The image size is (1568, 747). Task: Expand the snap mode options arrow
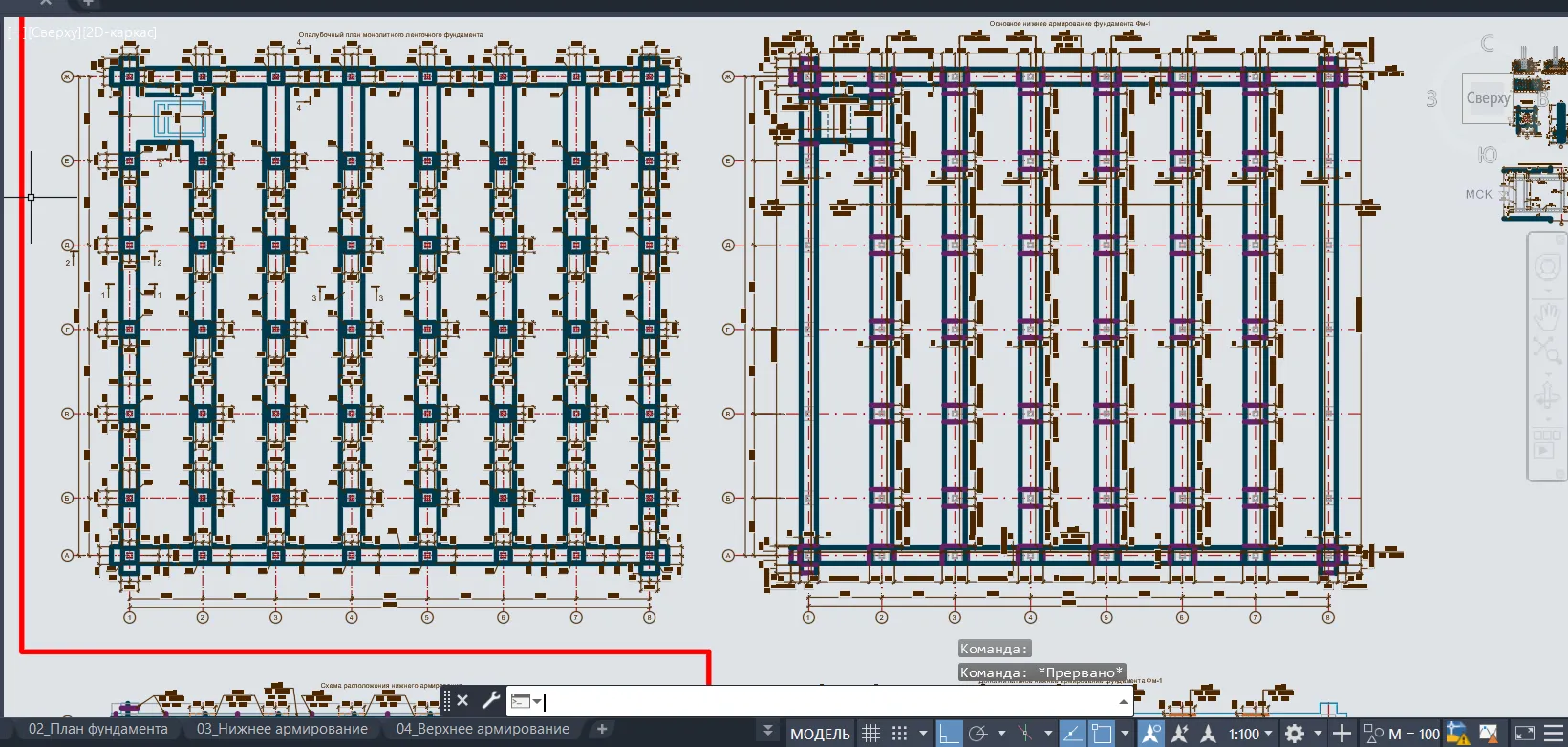click(923, 734)
